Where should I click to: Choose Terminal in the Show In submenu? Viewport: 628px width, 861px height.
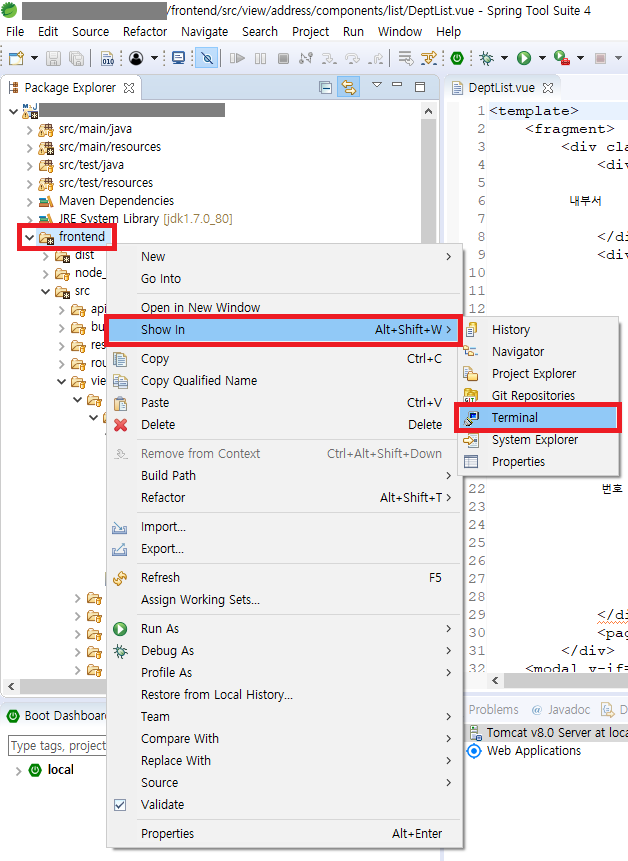point(514,418)
